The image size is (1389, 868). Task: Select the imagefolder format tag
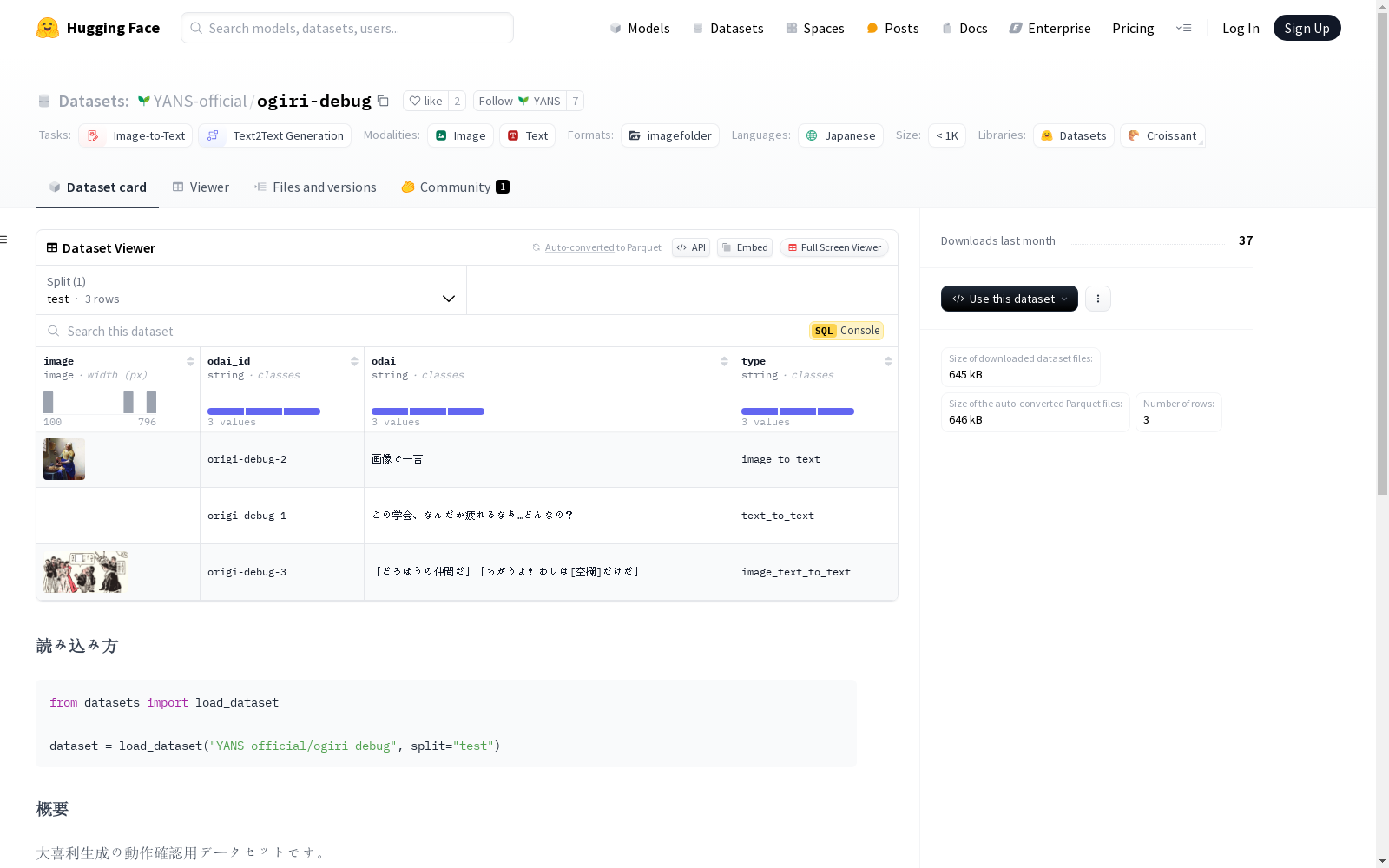point(670,135)
